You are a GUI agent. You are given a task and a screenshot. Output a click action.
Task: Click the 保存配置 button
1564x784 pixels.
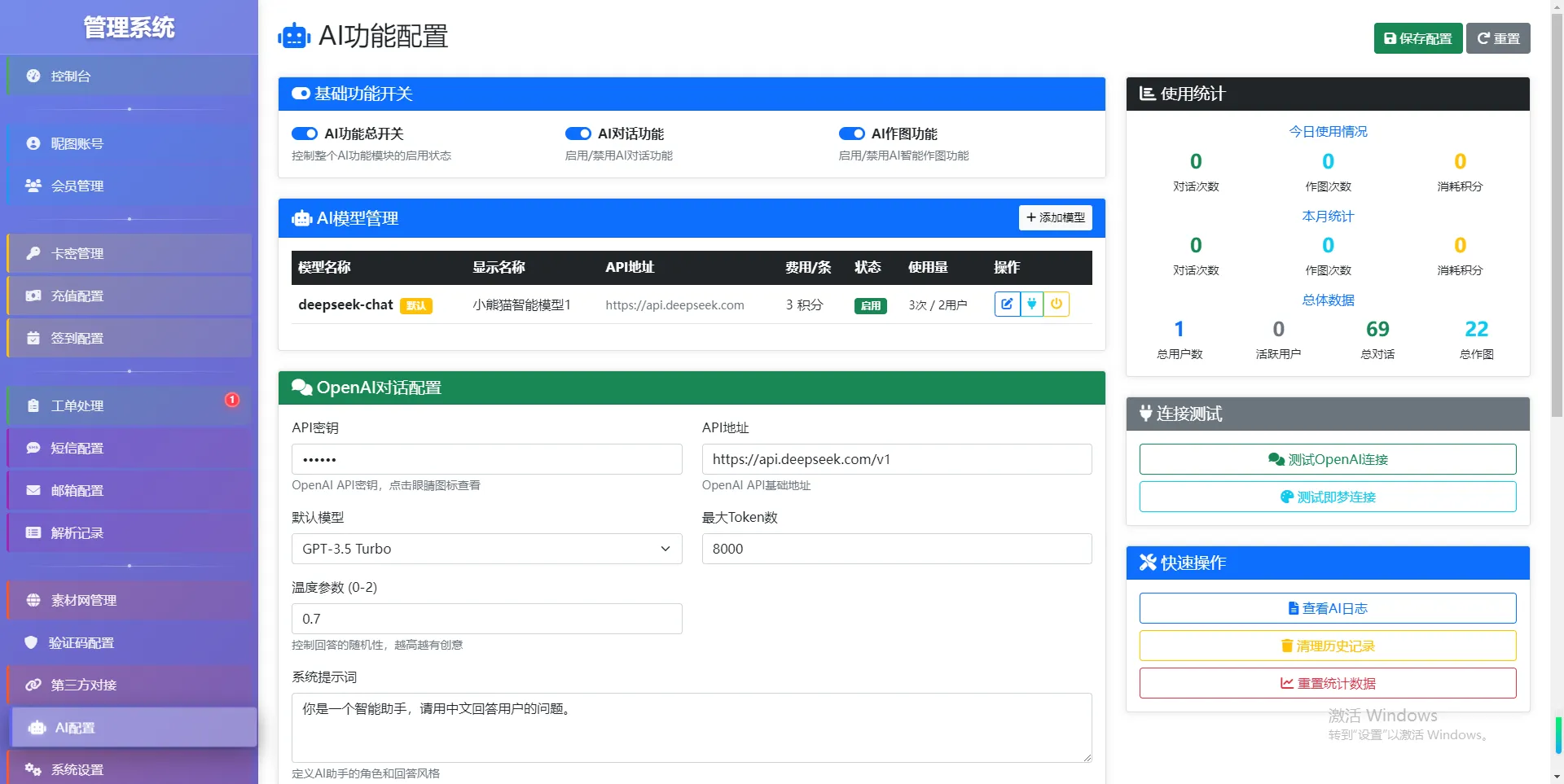click(1417, 37)
